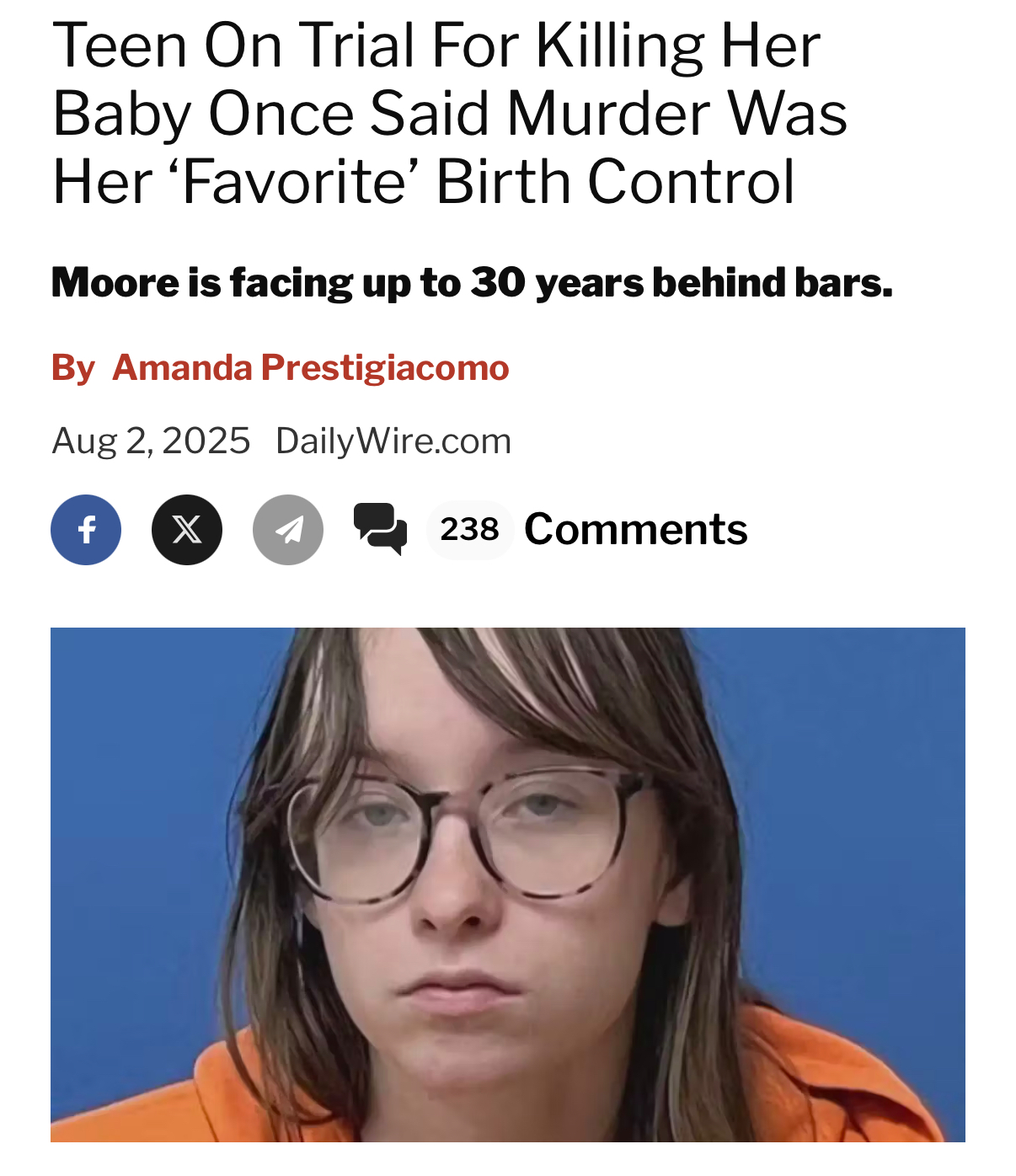The width and height of the screenshot is (1016, 1176).
Task: Select the word "Moore" in the subheadline
Action: point(115,282)
